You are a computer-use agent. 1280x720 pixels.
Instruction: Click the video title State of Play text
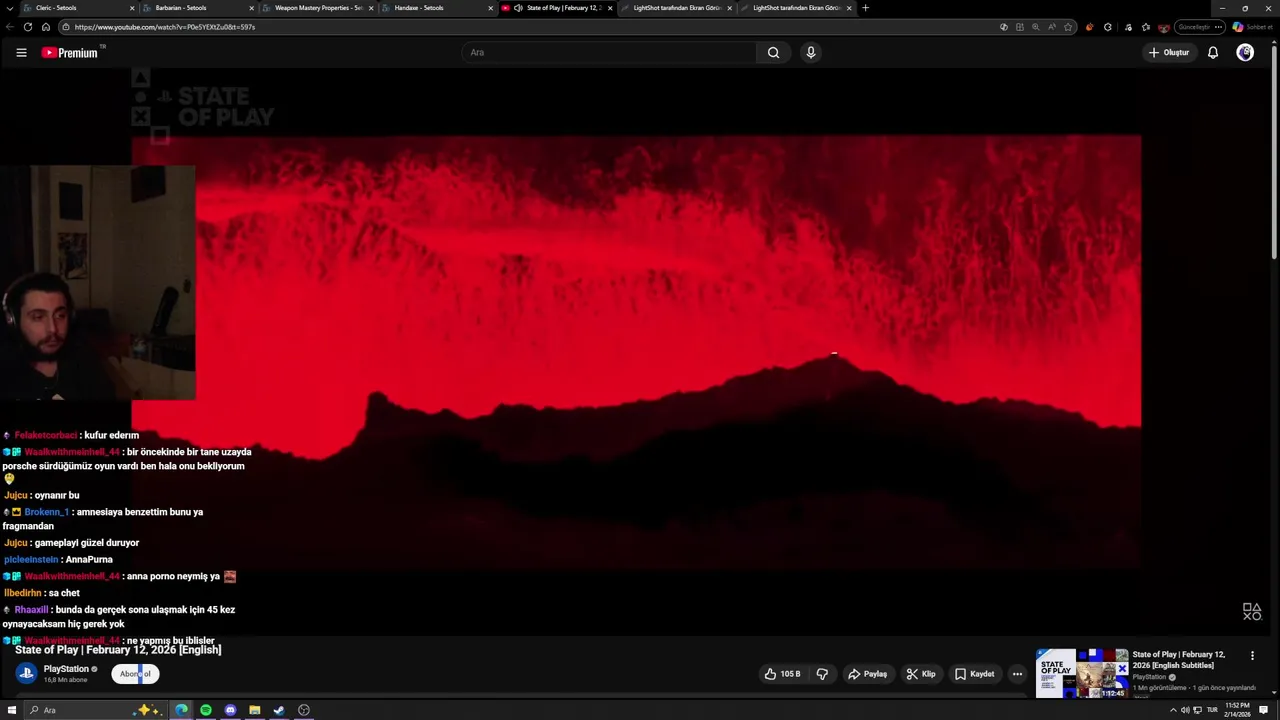point(118,650)
